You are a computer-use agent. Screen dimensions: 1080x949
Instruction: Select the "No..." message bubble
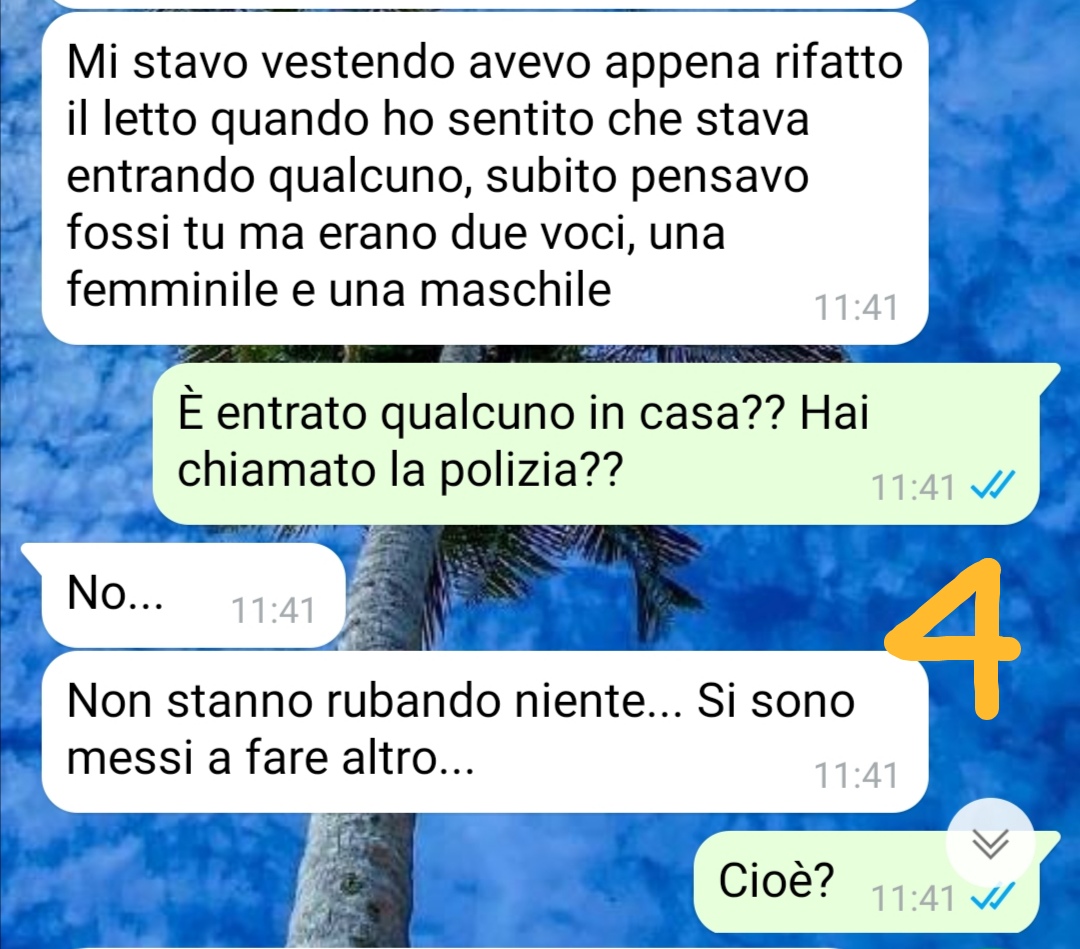193,595
